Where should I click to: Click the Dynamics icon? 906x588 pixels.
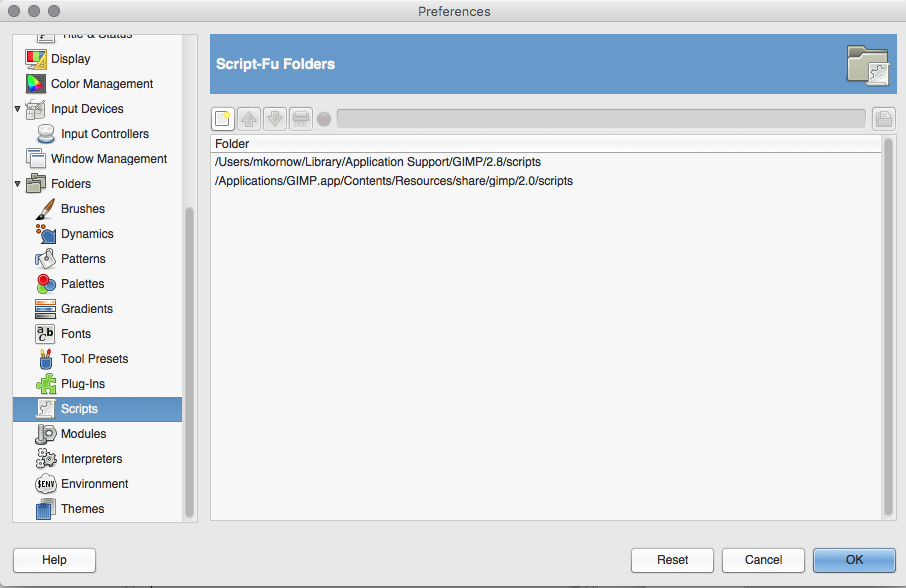click(46, 234)
